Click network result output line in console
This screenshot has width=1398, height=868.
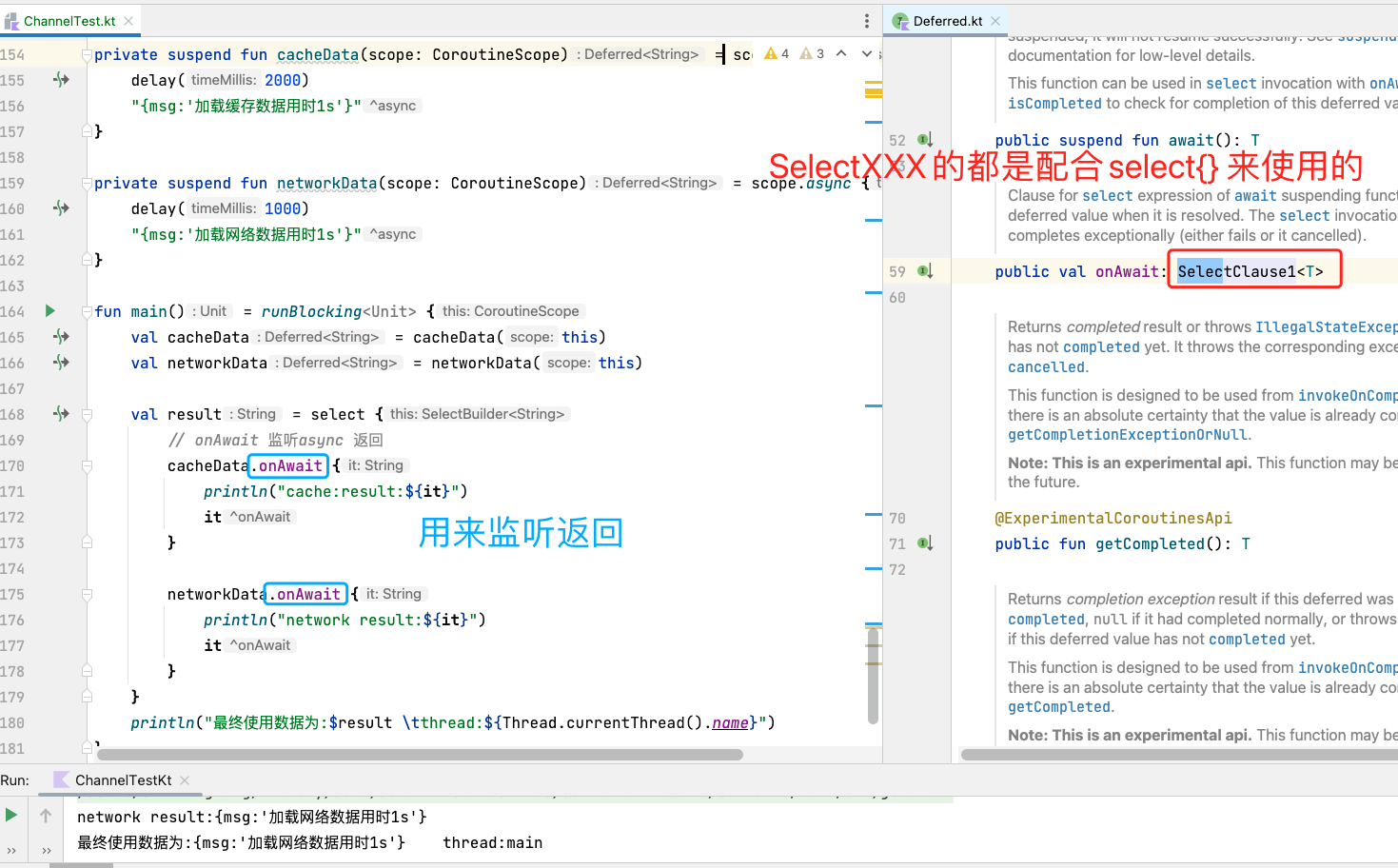[252, 817]
